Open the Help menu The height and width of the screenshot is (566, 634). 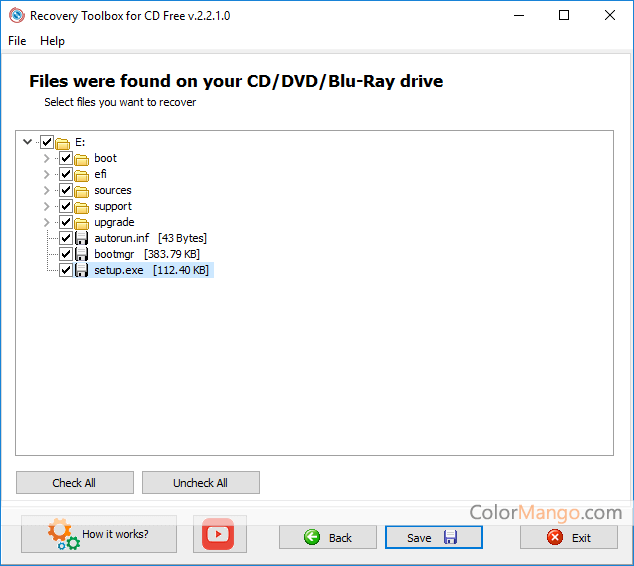tap(52, 41)
